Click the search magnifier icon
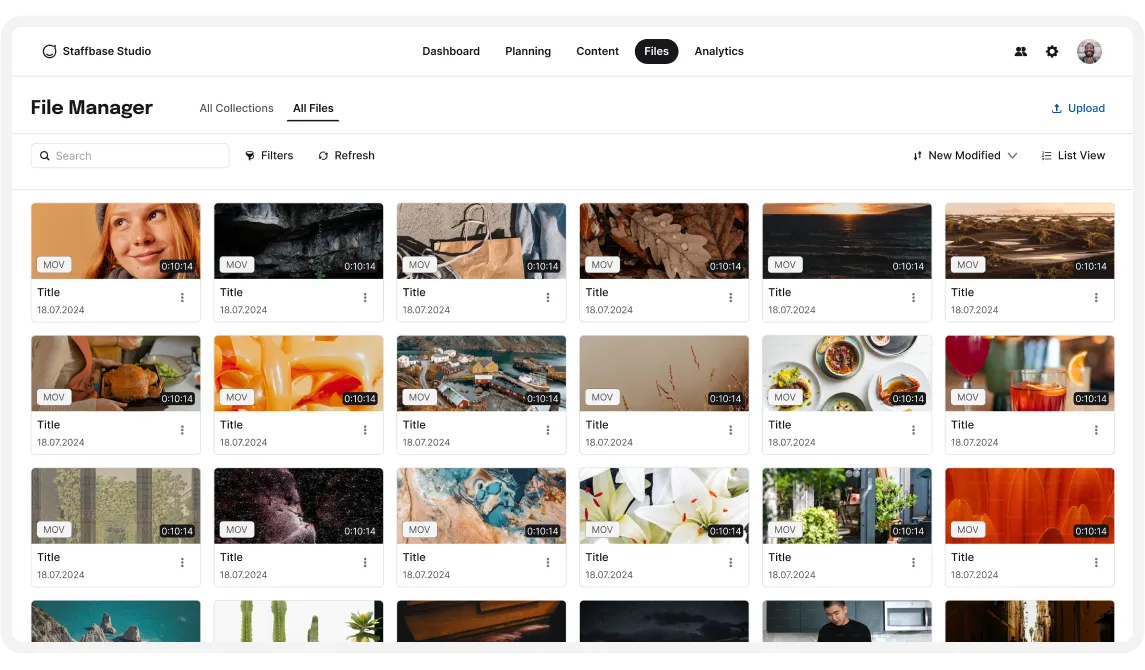Viewport: 1145px width, 670px height. 45,155
